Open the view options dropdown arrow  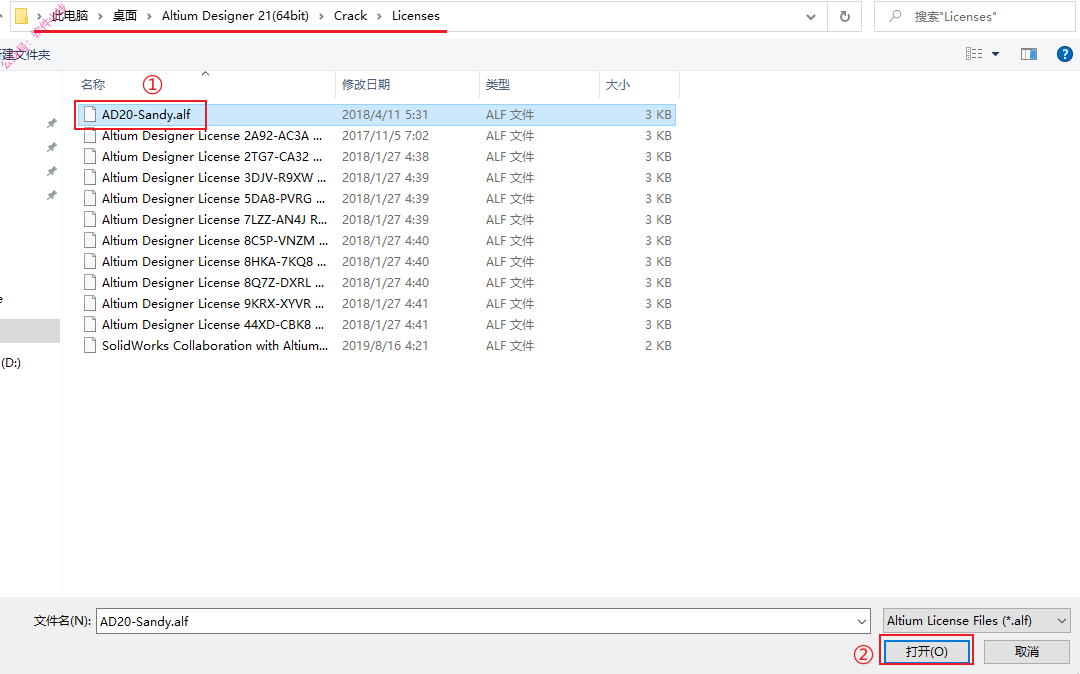(995, 54)
